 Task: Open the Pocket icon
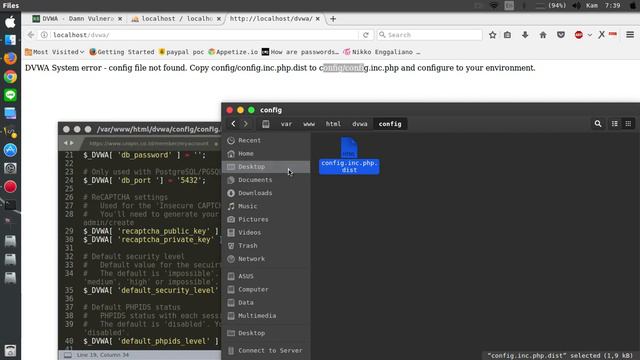(561, 35)
